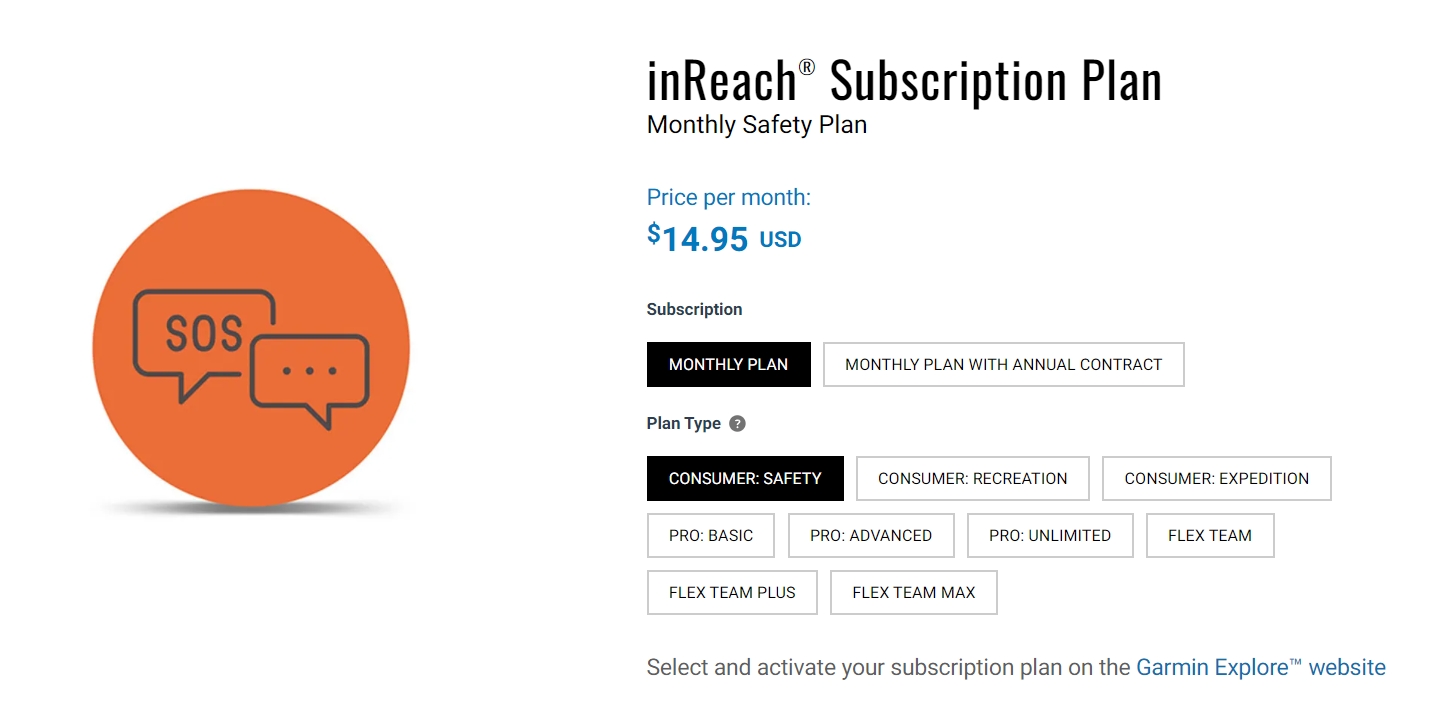The image size is (1431, 706).
Task: Click the $14.95 USD price text
Action: pos(723,239)
